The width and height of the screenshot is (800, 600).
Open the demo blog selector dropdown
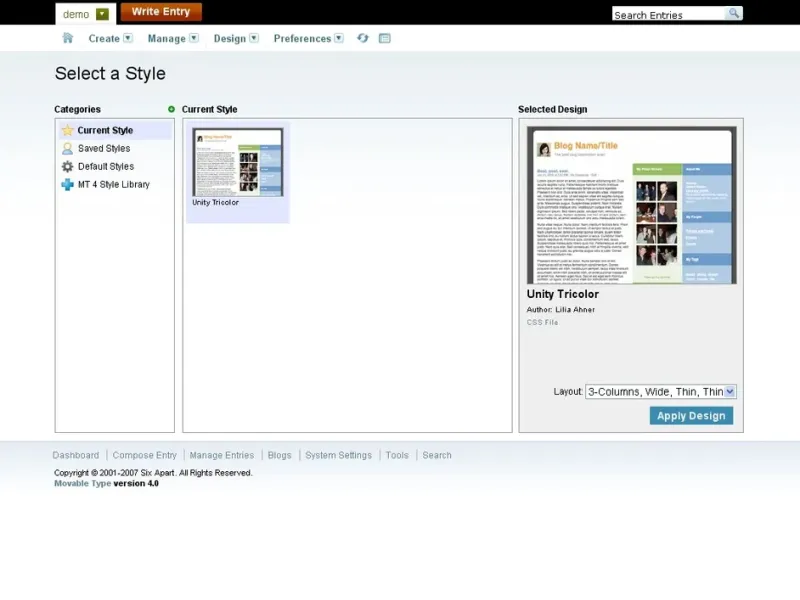click(x=102, y=14)
